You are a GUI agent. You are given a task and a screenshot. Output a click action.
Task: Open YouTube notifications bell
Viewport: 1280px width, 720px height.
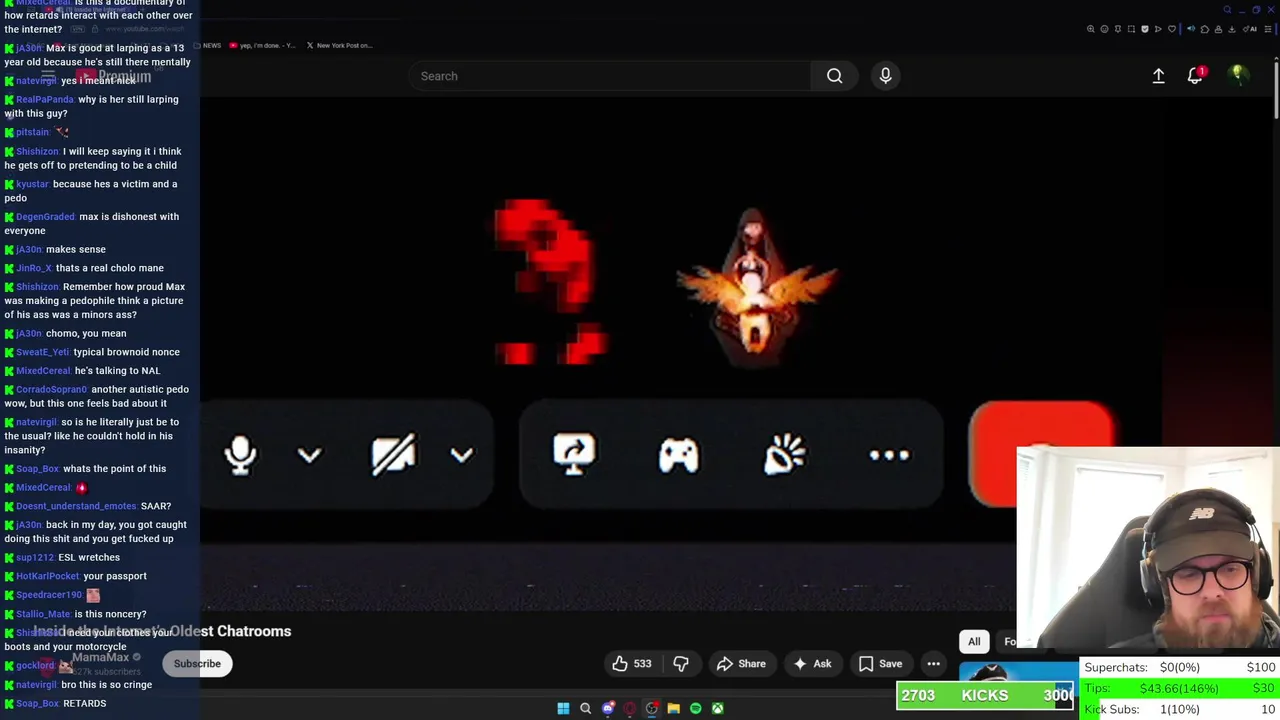1195,76
